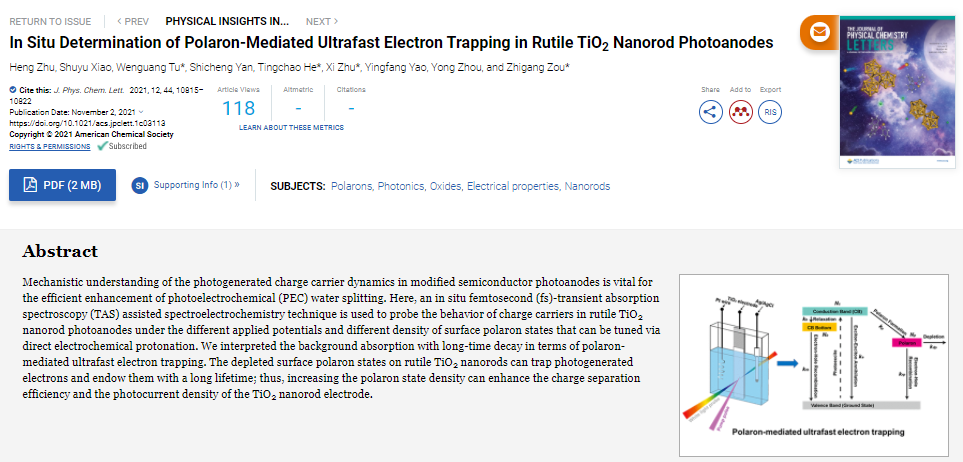Click the green Subscribed checkmark
The width and height of the screenshot is (963, 462).
[102, 146]
